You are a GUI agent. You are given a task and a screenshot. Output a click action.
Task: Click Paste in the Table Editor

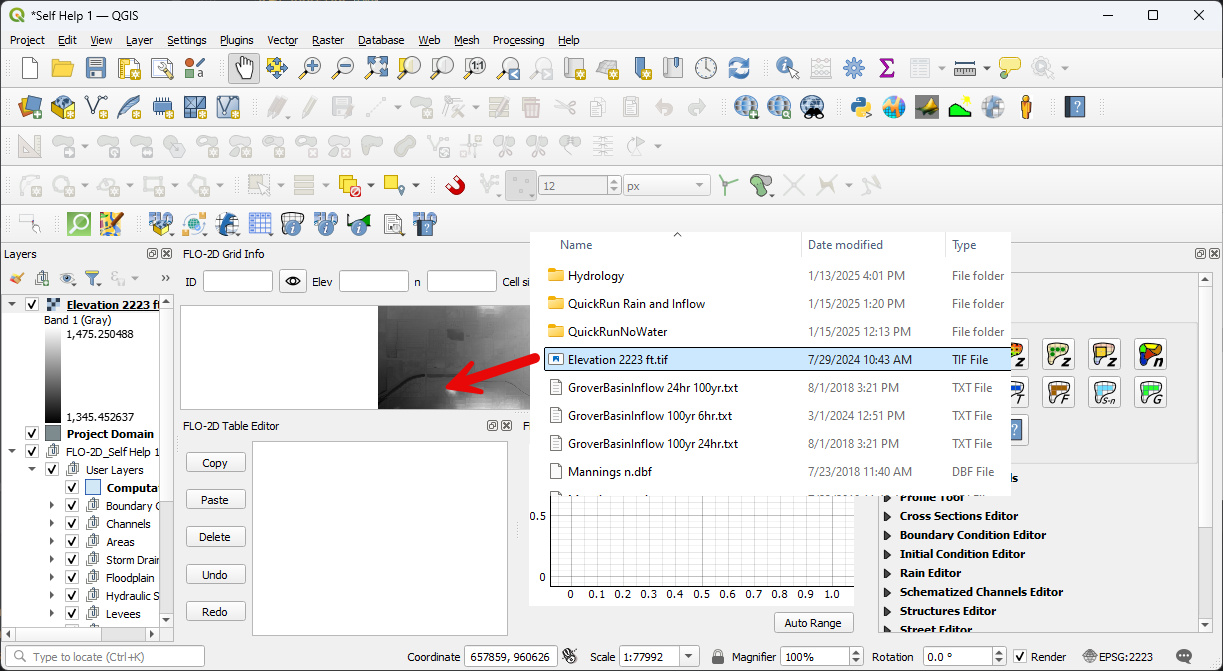click(215, 500)
